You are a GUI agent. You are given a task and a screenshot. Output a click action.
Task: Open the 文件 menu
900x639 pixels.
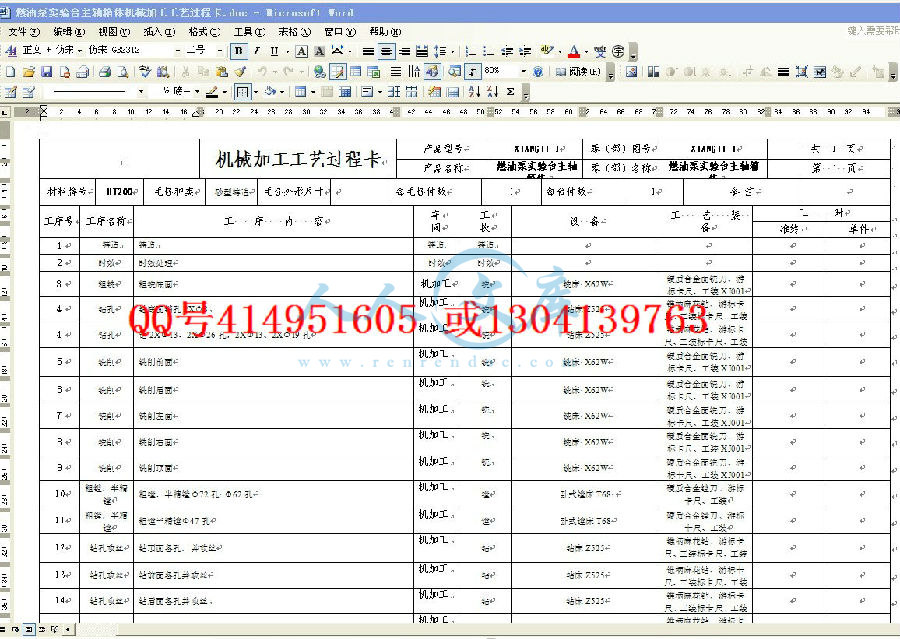24,32
